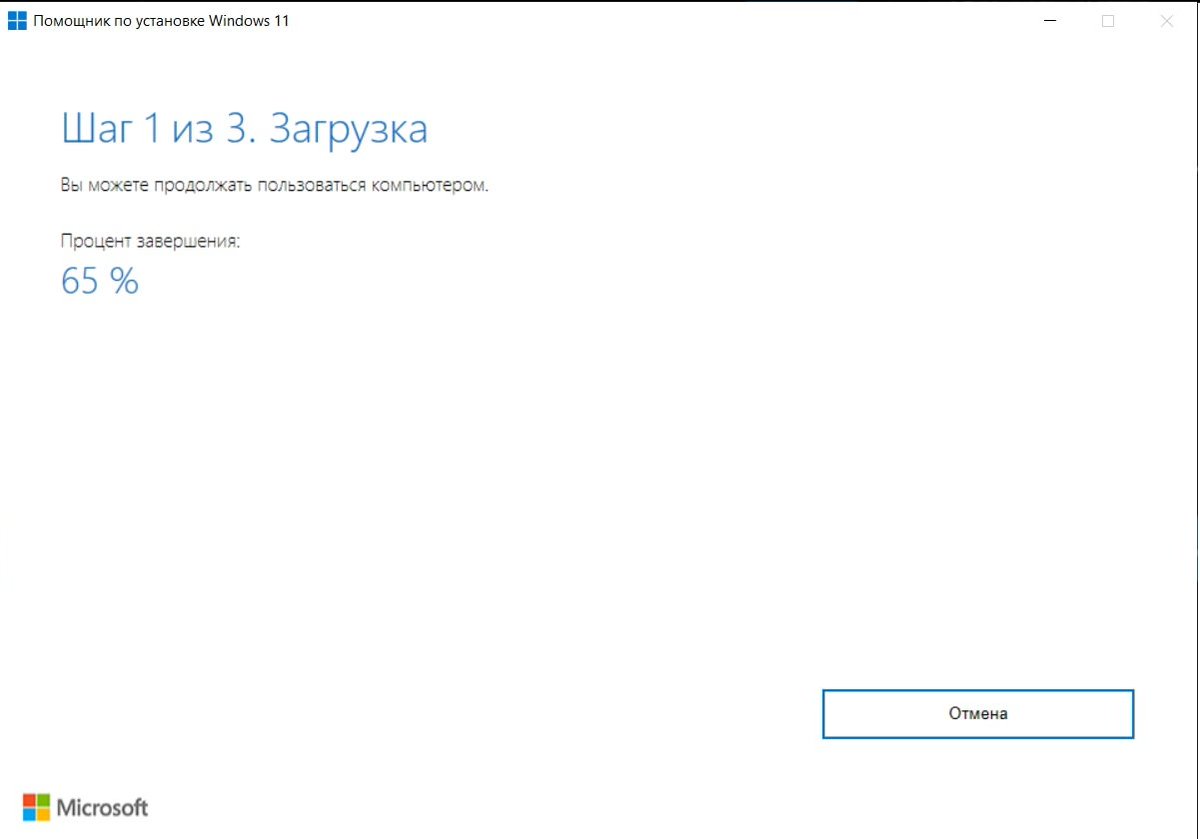
Task: Select the four-color Microsoft squares icon
Action: pos(36,806)
